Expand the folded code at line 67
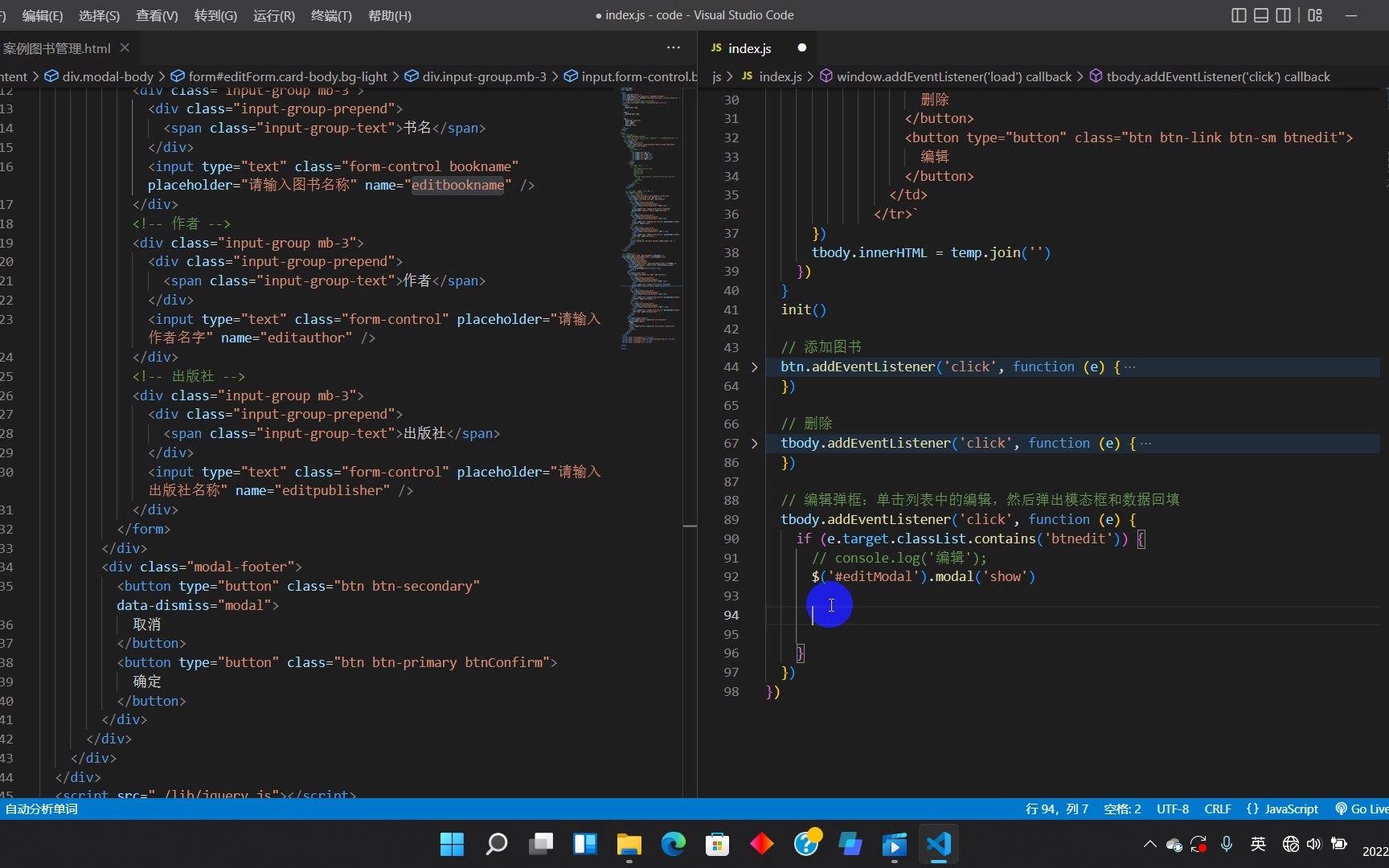1389x868 pixels. pyautogui.click(x=754, y=444)
